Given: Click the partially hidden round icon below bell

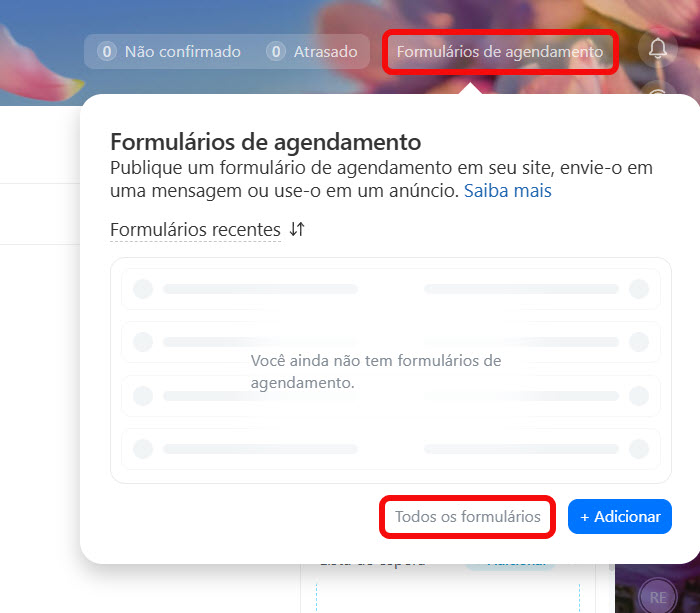Looking at the screenshot, I should pos(658,89).
